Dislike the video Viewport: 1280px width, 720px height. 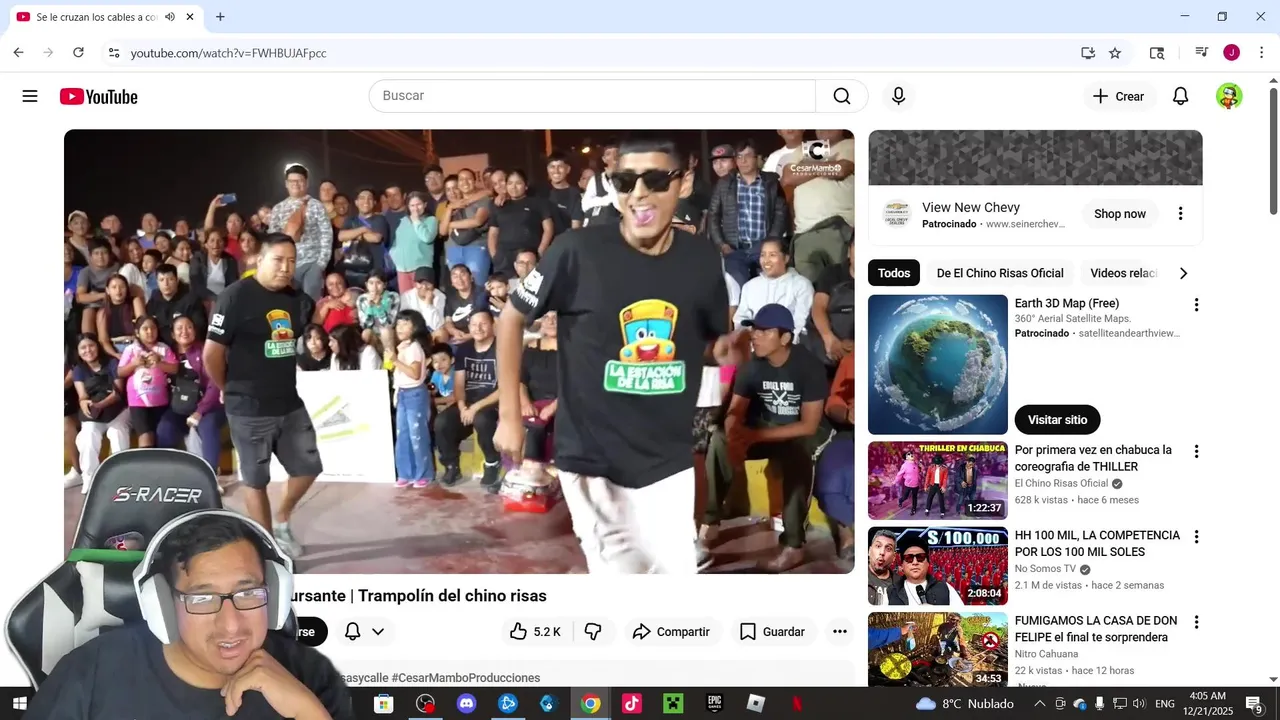tap(593, 631)
